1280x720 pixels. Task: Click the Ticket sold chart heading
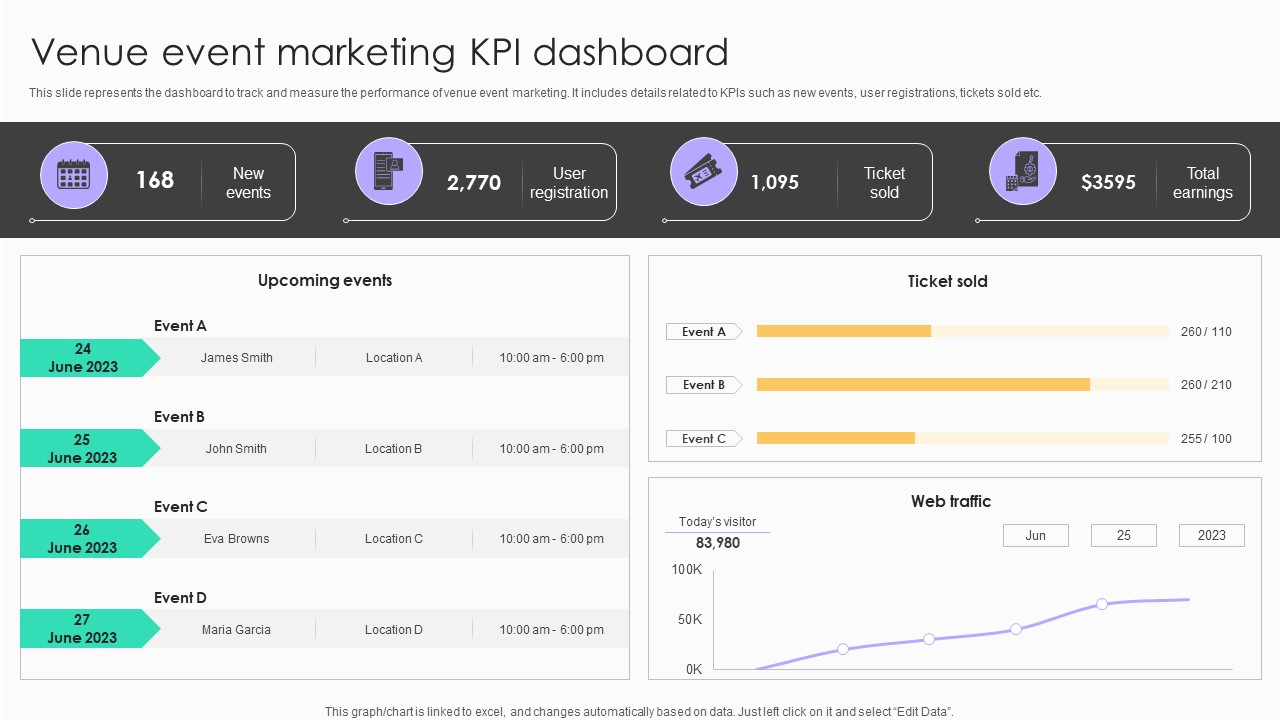(x=948, y=282)
